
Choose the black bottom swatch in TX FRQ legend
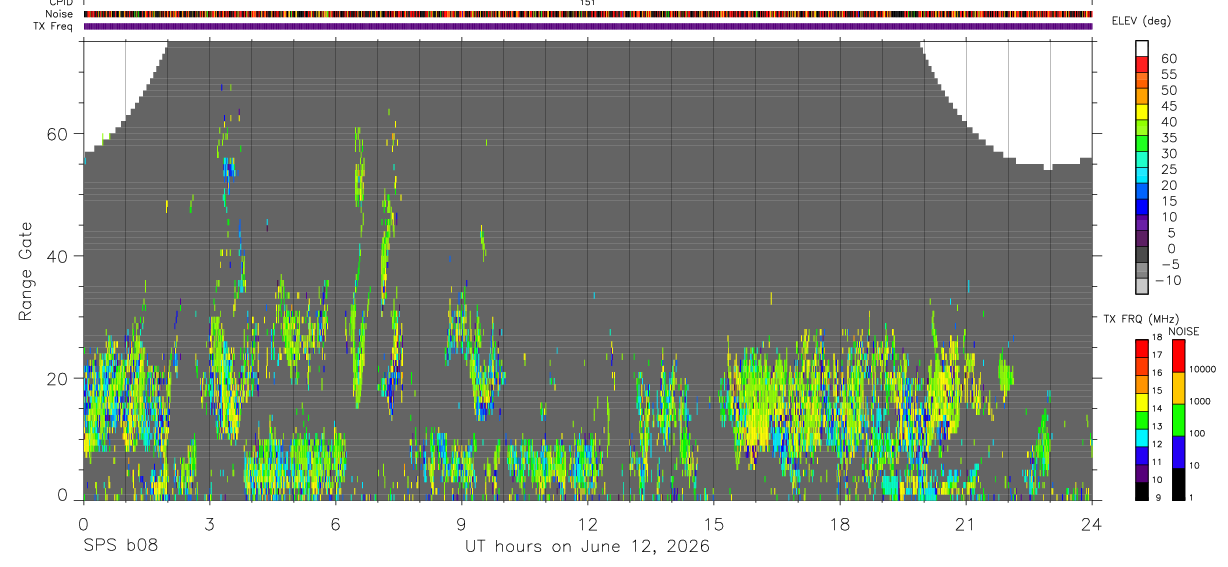pyautogui.click(x=1142, y=493)
